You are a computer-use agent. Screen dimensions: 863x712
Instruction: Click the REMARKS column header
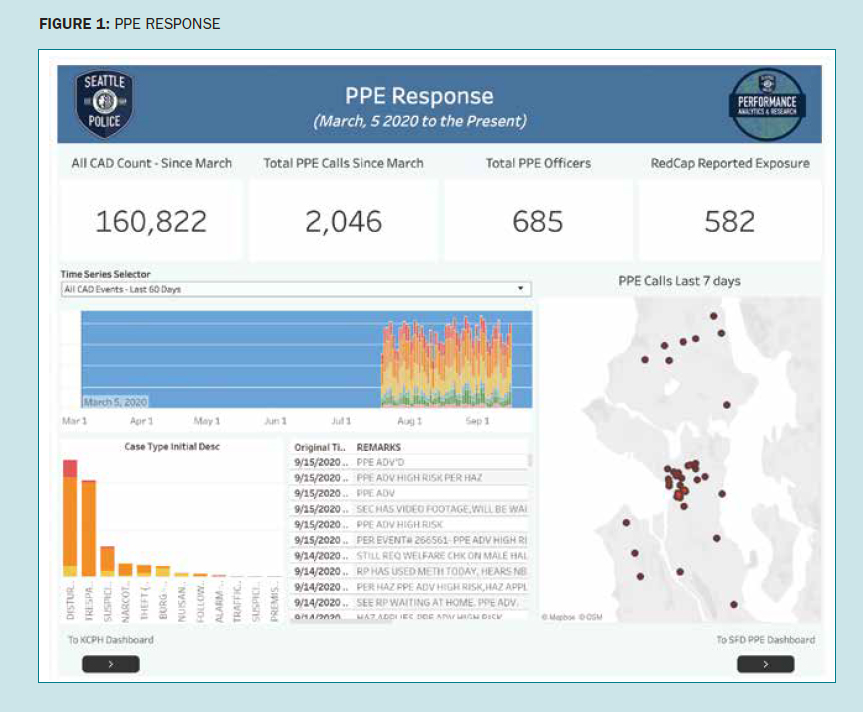[x=378, y=448]
